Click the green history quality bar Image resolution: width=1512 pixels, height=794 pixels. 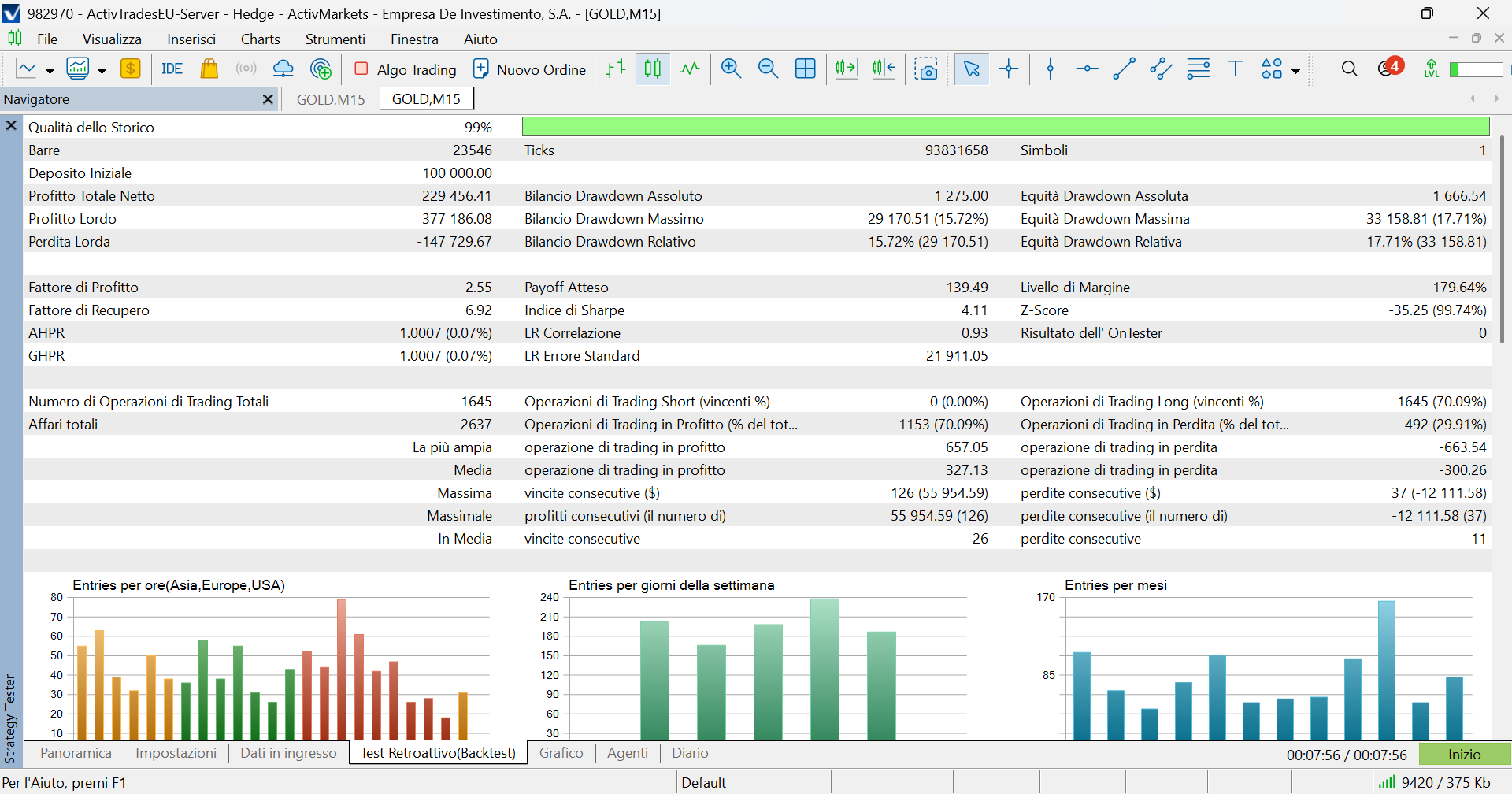pos(1005,127)
